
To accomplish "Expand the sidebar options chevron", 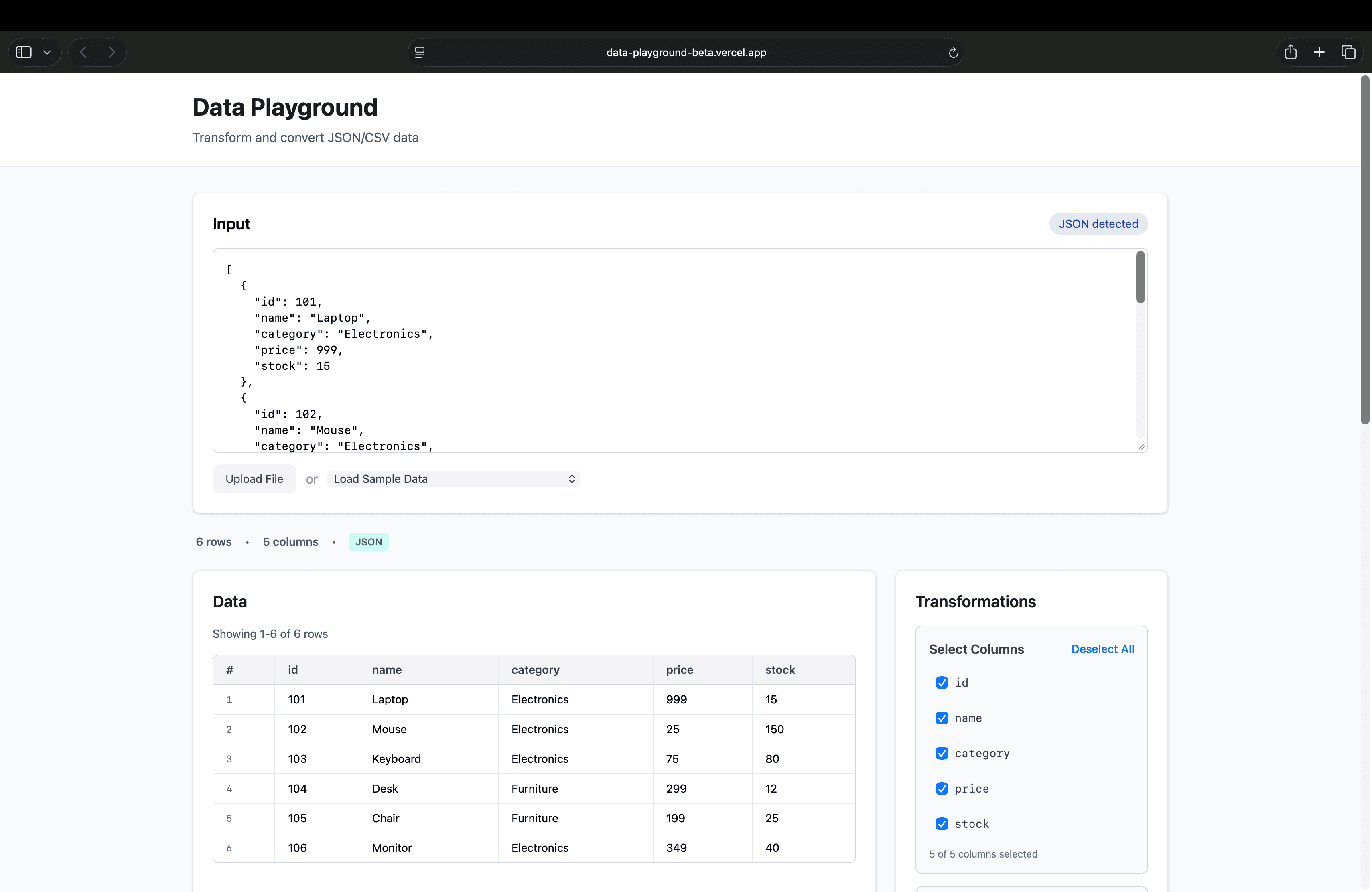I will pyautogui.click(x=47, y=52).
